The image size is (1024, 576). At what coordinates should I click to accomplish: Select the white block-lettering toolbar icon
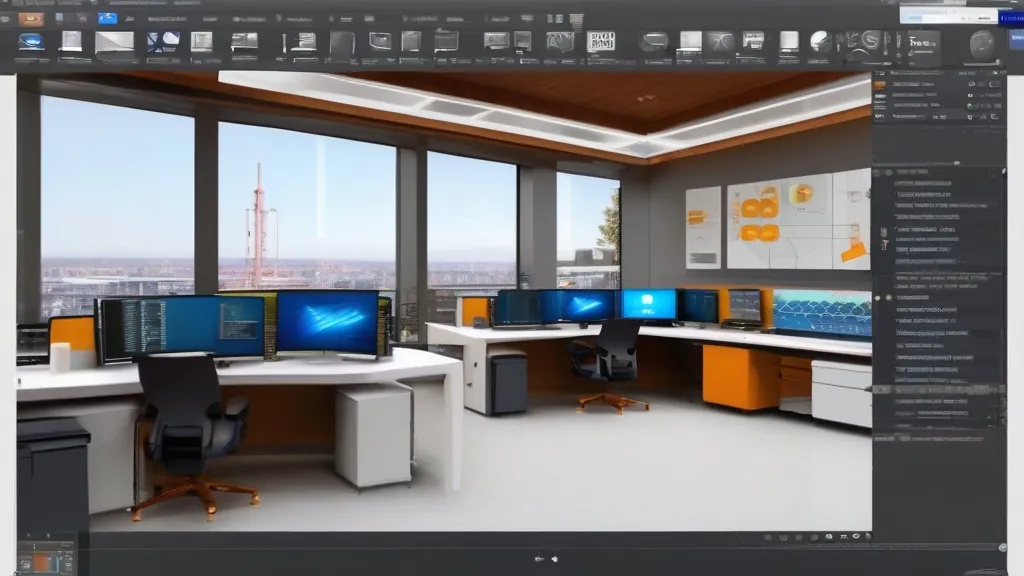(x=601, y=41)
